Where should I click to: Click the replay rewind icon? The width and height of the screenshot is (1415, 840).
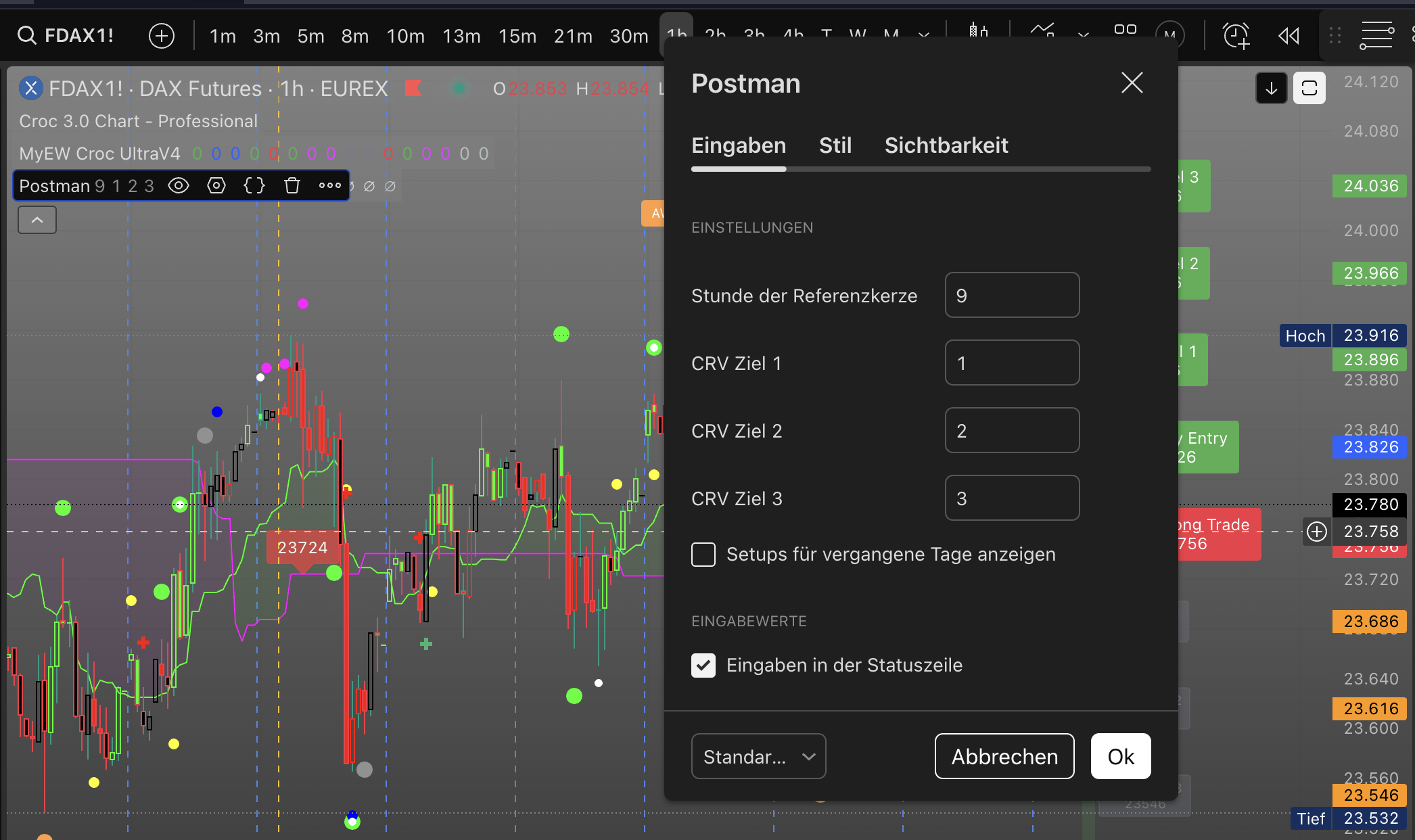pyautogui.click(x=1289, y=35)
